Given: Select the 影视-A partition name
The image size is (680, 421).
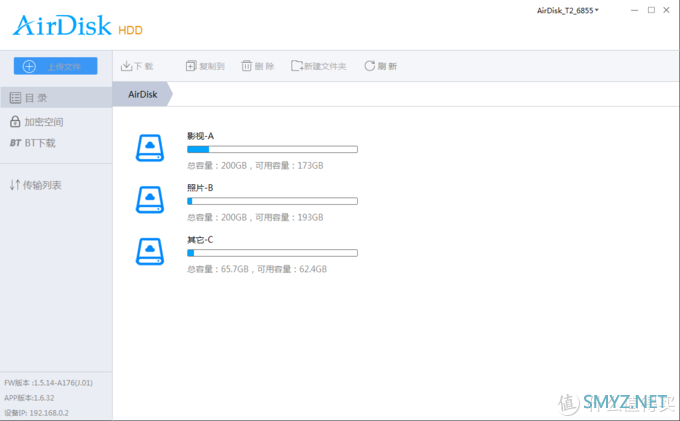Looking at the screenshot, I should pos(200,136).
